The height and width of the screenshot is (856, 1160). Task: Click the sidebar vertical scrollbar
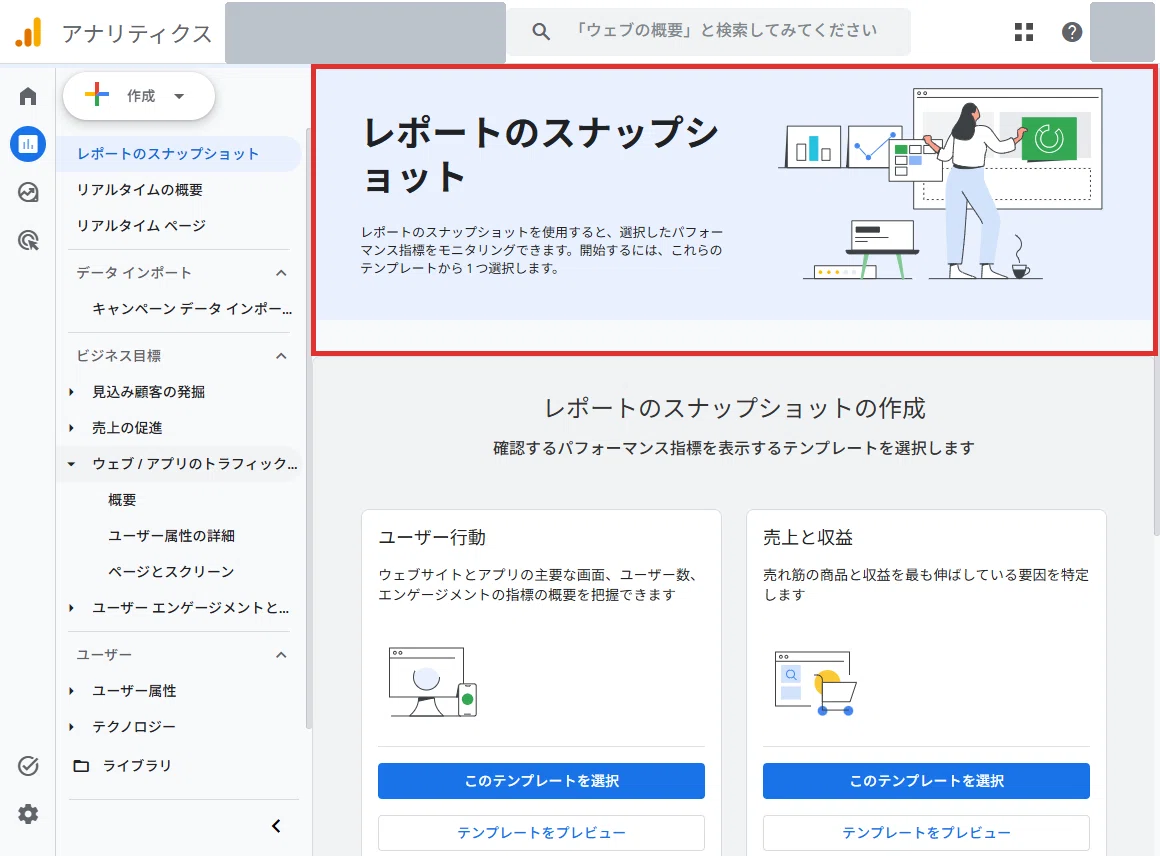click(x=308, y=429)
